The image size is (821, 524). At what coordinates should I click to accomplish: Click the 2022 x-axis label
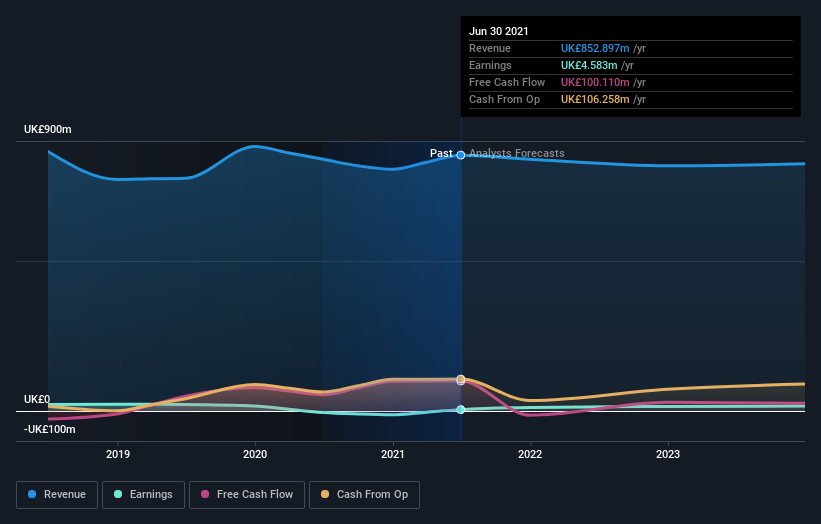pyautogui.click(x=530, y=454)
